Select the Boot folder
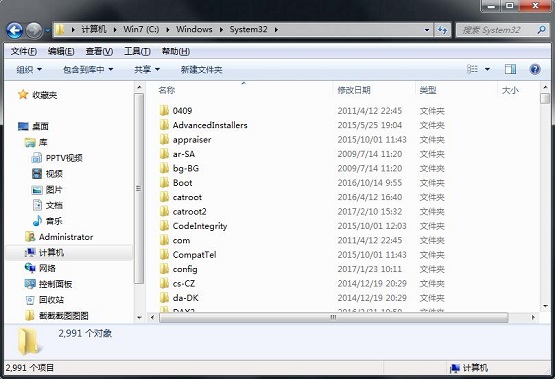The image size is (555, 379). click(x=182, y=183)
